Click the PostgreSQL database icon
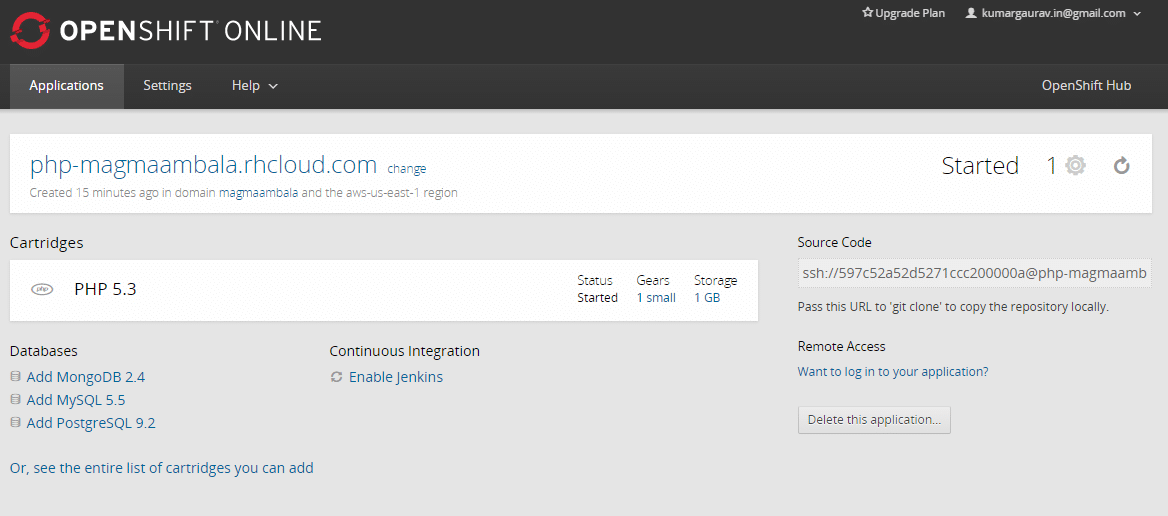The width and height of the screenshot is (1168, 516). tap(16, 423)
